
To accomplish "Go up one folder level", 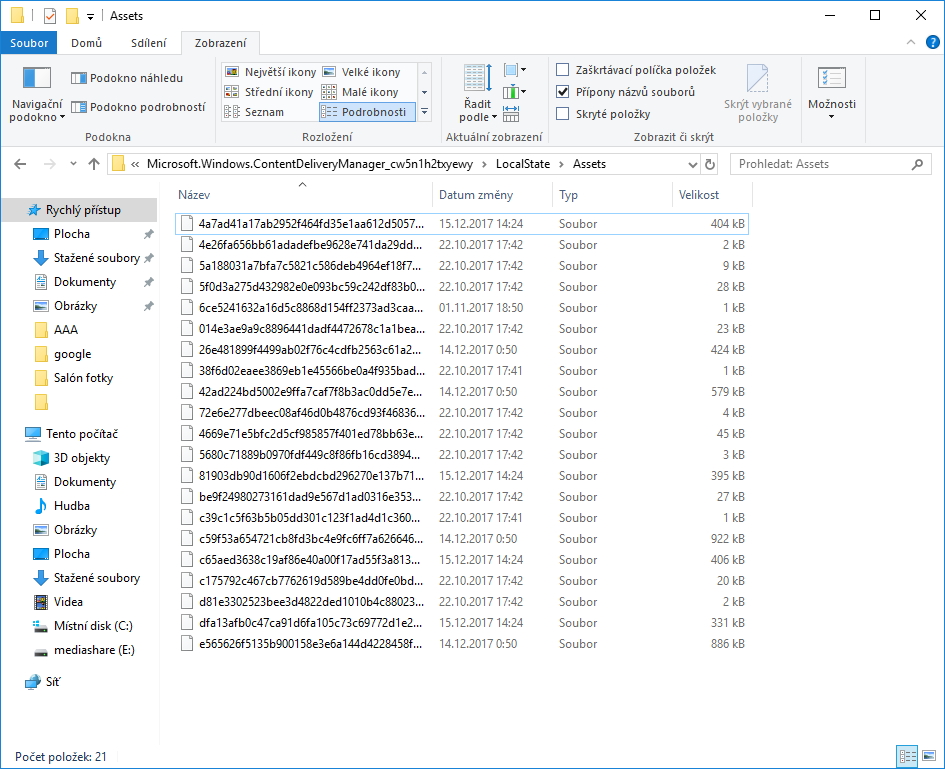I will click(93, 164).
